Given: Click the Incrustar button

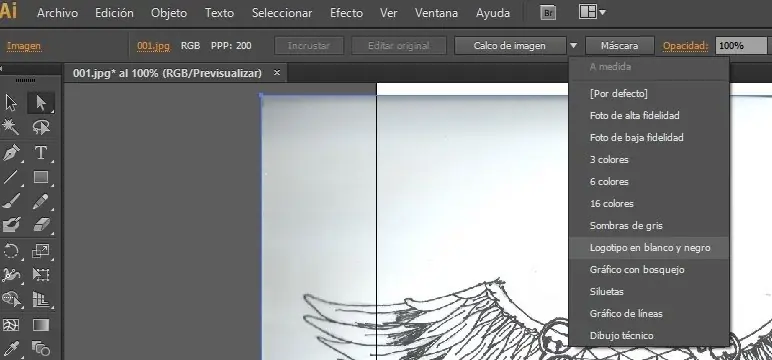Looking at the screenshot, I should pyautogui.click(x=308, y=46).
